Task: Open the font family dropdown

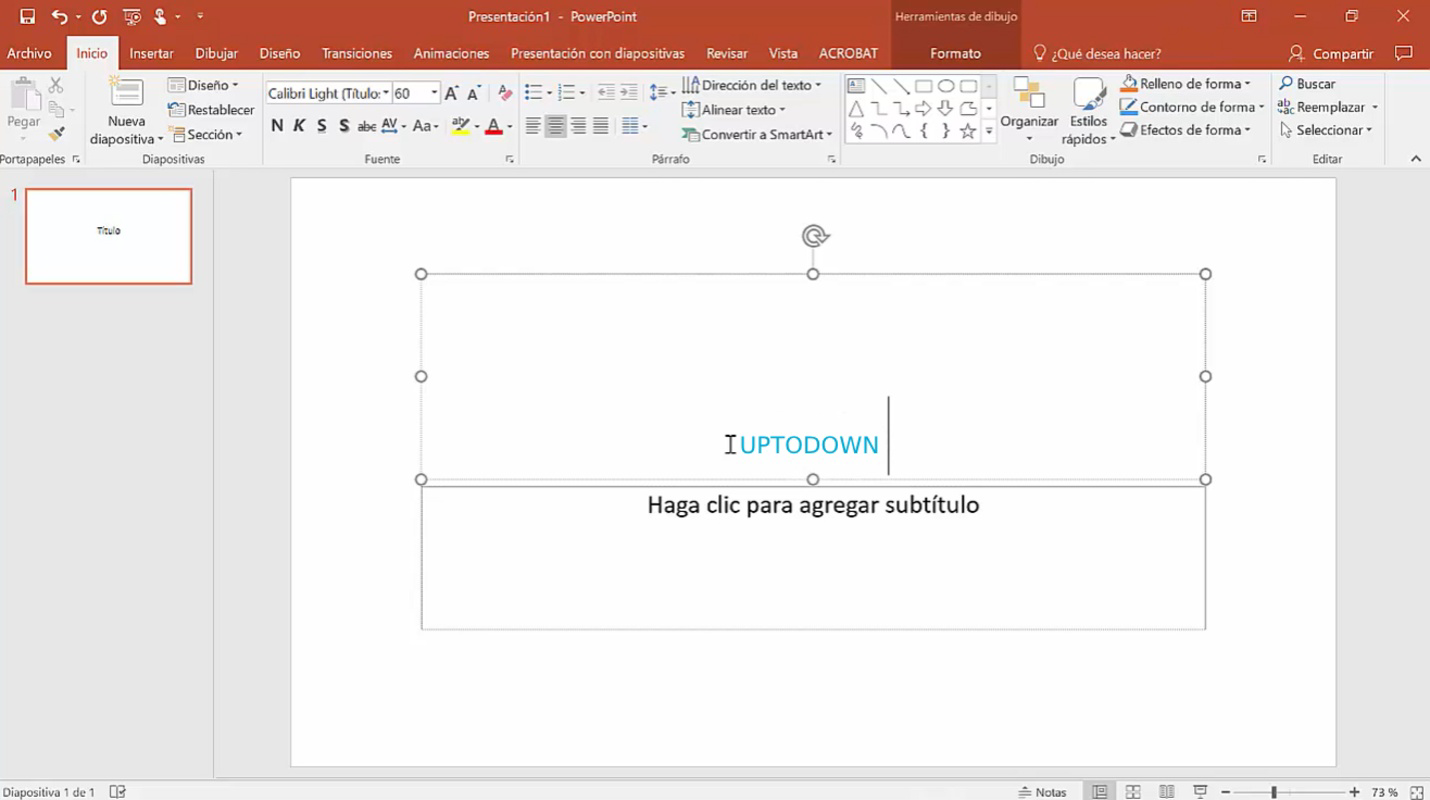Action: point(388,92)
